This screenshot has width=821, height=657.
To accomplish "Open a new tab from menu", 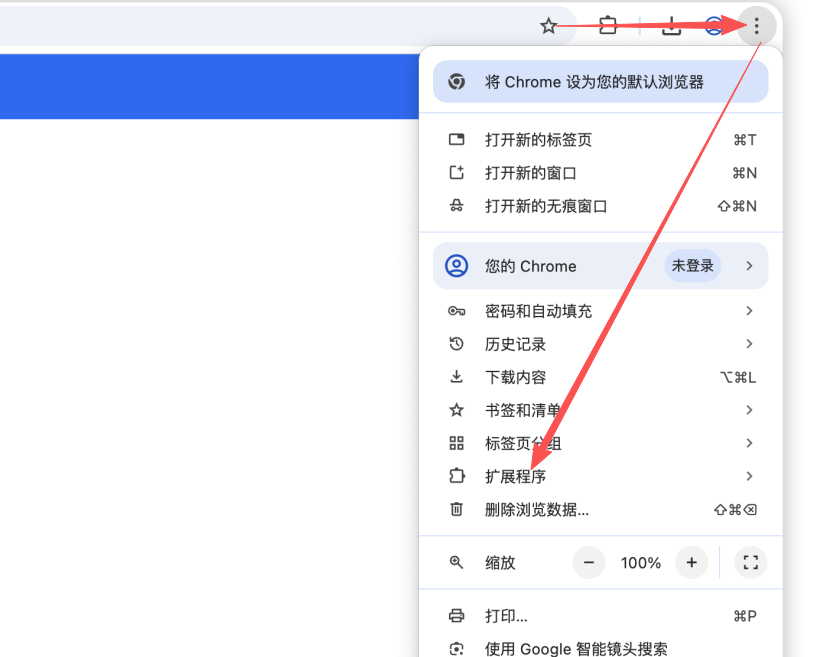I will click(x=601, y=140).
